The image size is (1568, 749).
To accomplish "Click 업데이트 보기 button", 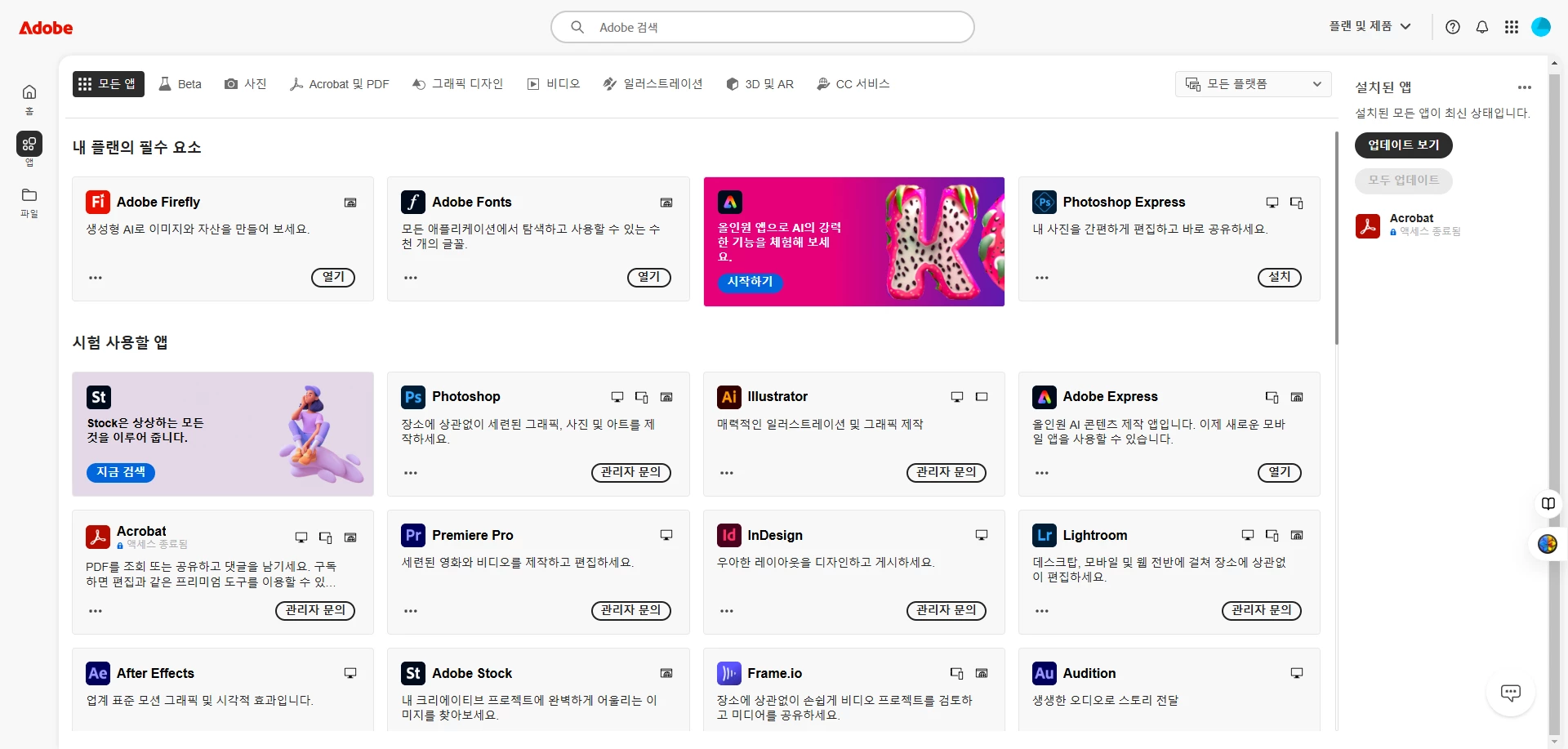I will [1404, 145].
